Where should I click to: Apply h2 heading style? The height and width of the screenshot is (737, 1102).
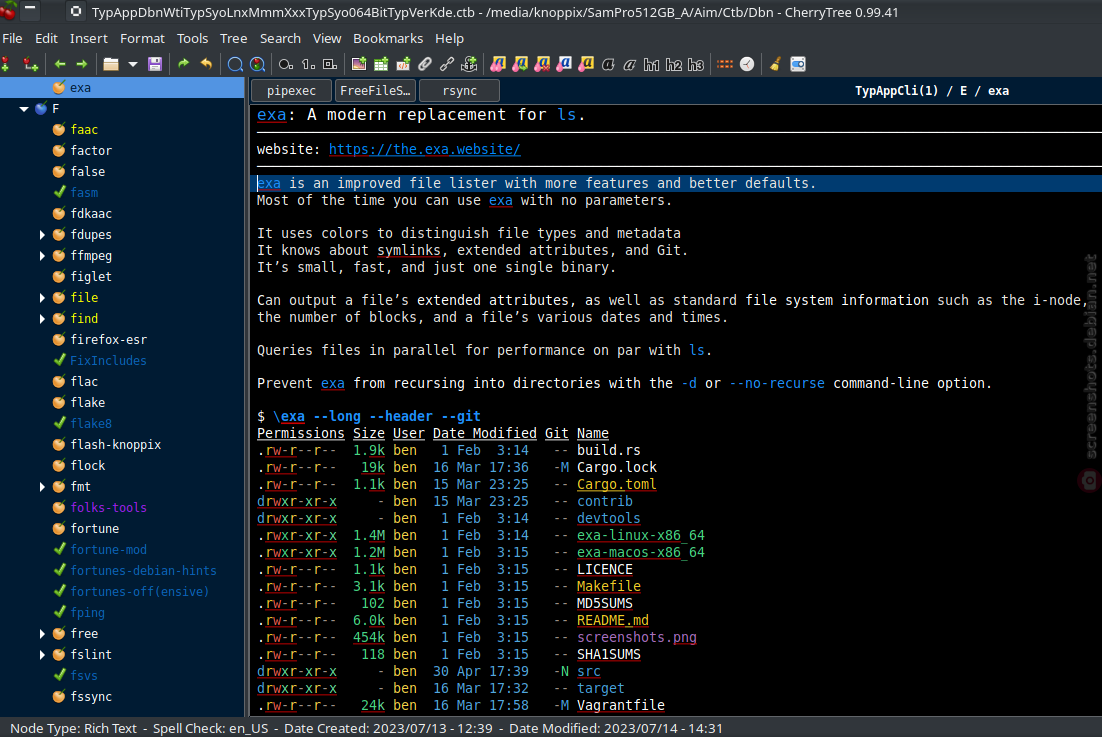(x=673, y=65)
